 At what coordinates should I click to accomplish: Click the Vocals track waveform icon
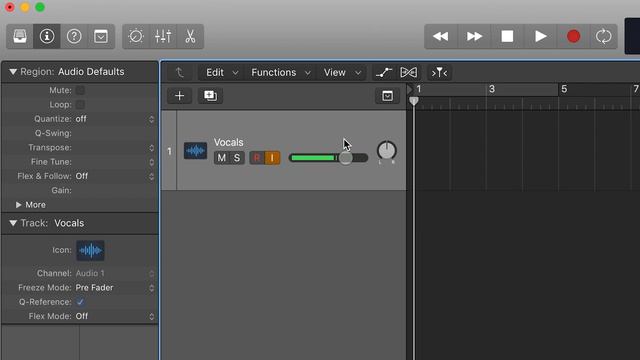coord(196,151)
